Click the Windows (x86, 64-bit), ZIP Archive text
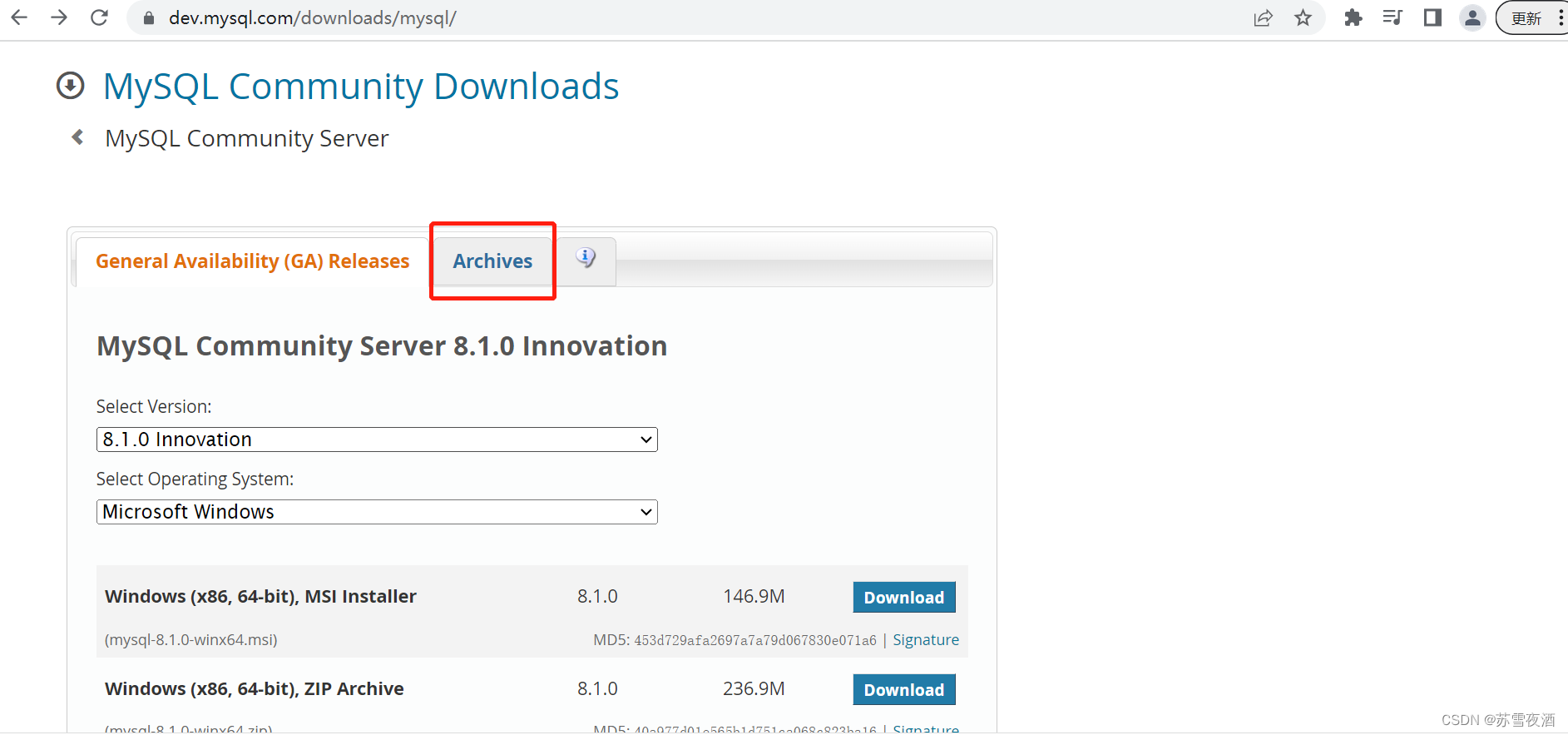Viewport: 1568px width, 735px height. (255, 689)
